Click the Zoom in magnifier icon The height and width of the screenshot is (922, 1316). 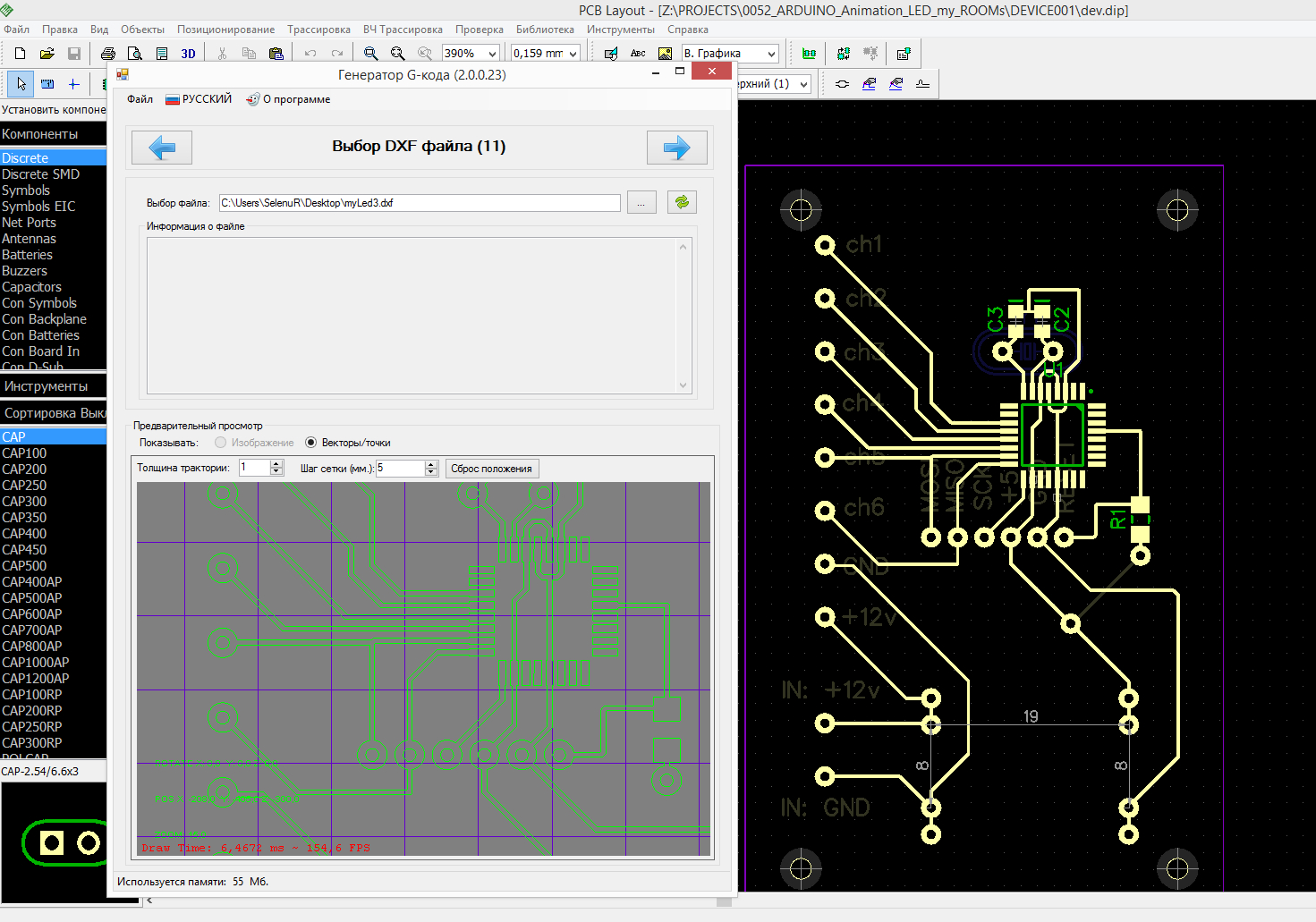(370, 54)
